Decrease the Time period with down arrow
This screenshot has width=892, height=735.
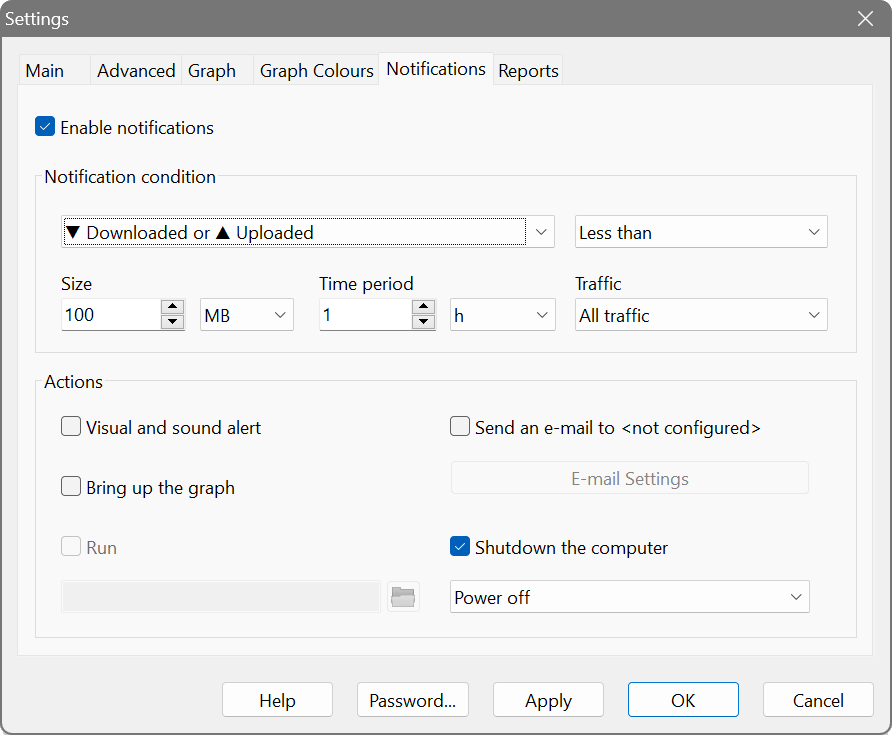[x=423, y=322]
